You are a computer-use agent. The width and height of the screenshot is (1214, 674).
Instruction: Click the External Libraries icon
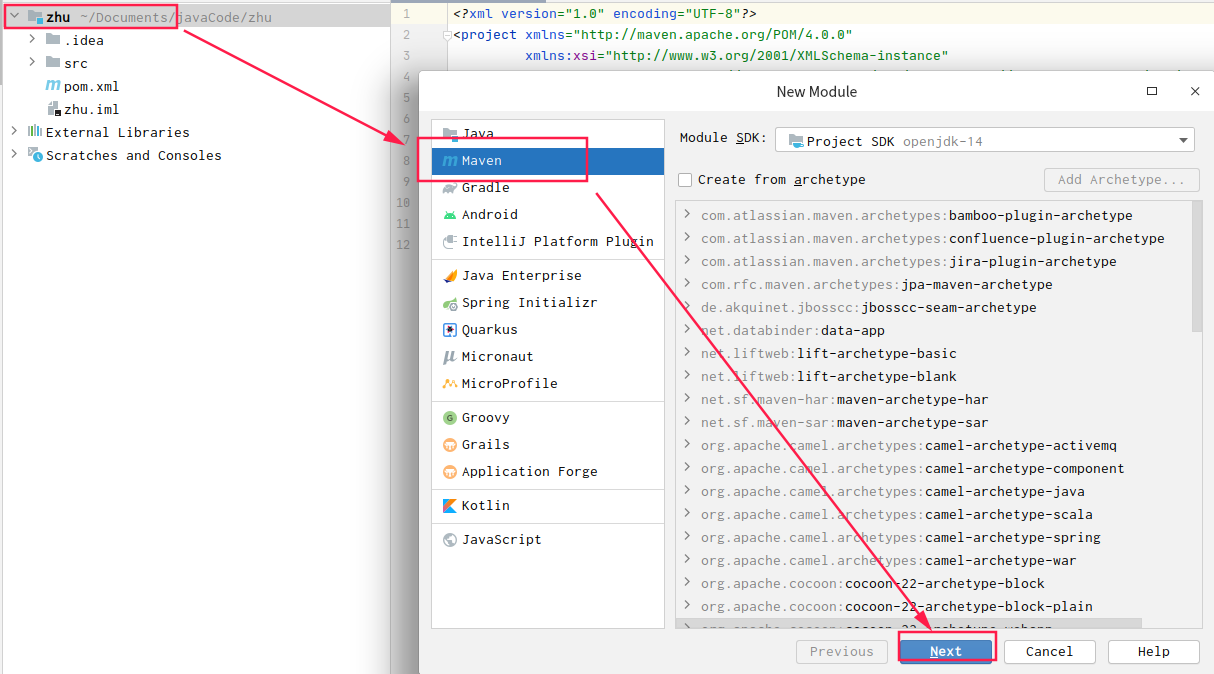tap(35, 132)
